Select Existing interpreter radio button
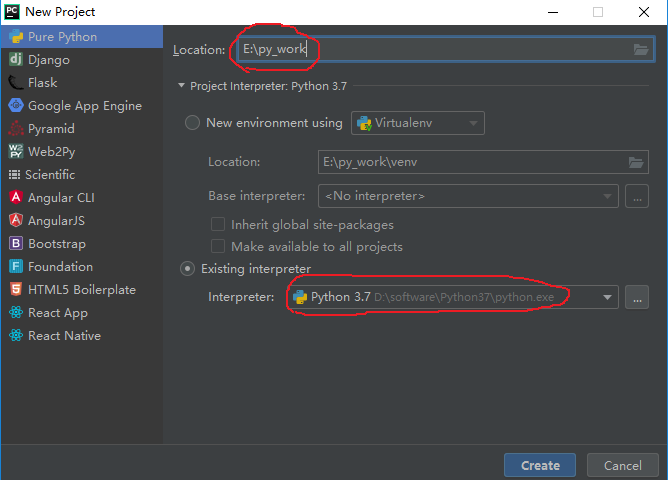Image resolution: width=668 pixels, height=480 pixels. pyautogui.click(x=187, y=269)
